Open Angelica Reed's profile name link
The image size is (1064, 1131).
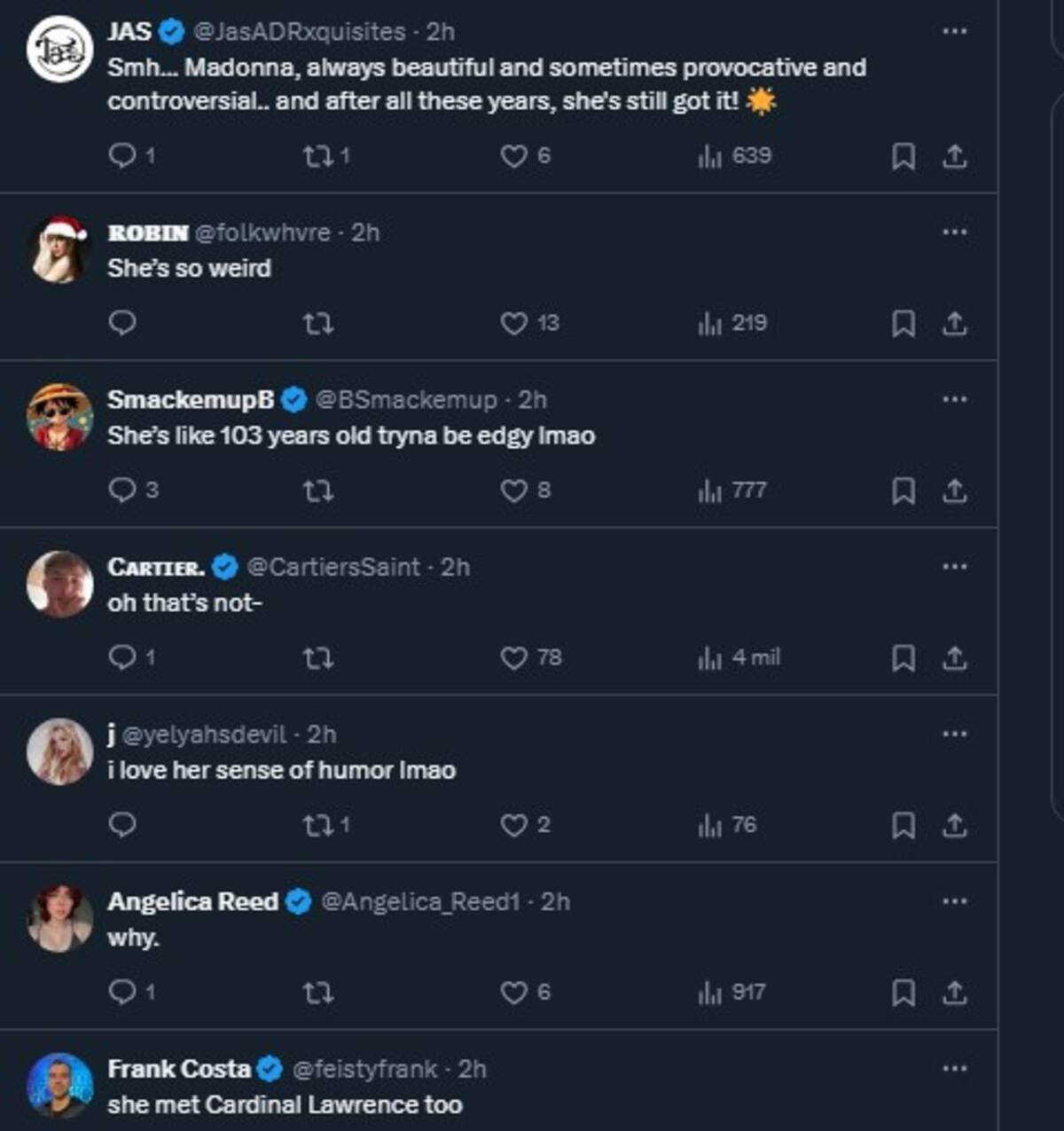click(x=192, y=901)
